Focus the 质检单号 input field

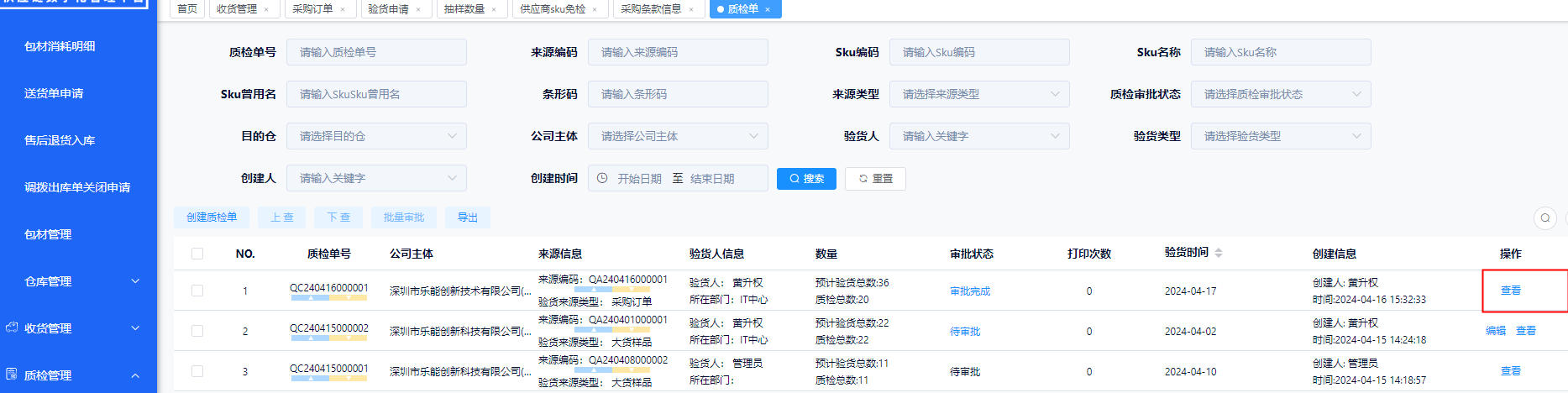coord(376,52)
